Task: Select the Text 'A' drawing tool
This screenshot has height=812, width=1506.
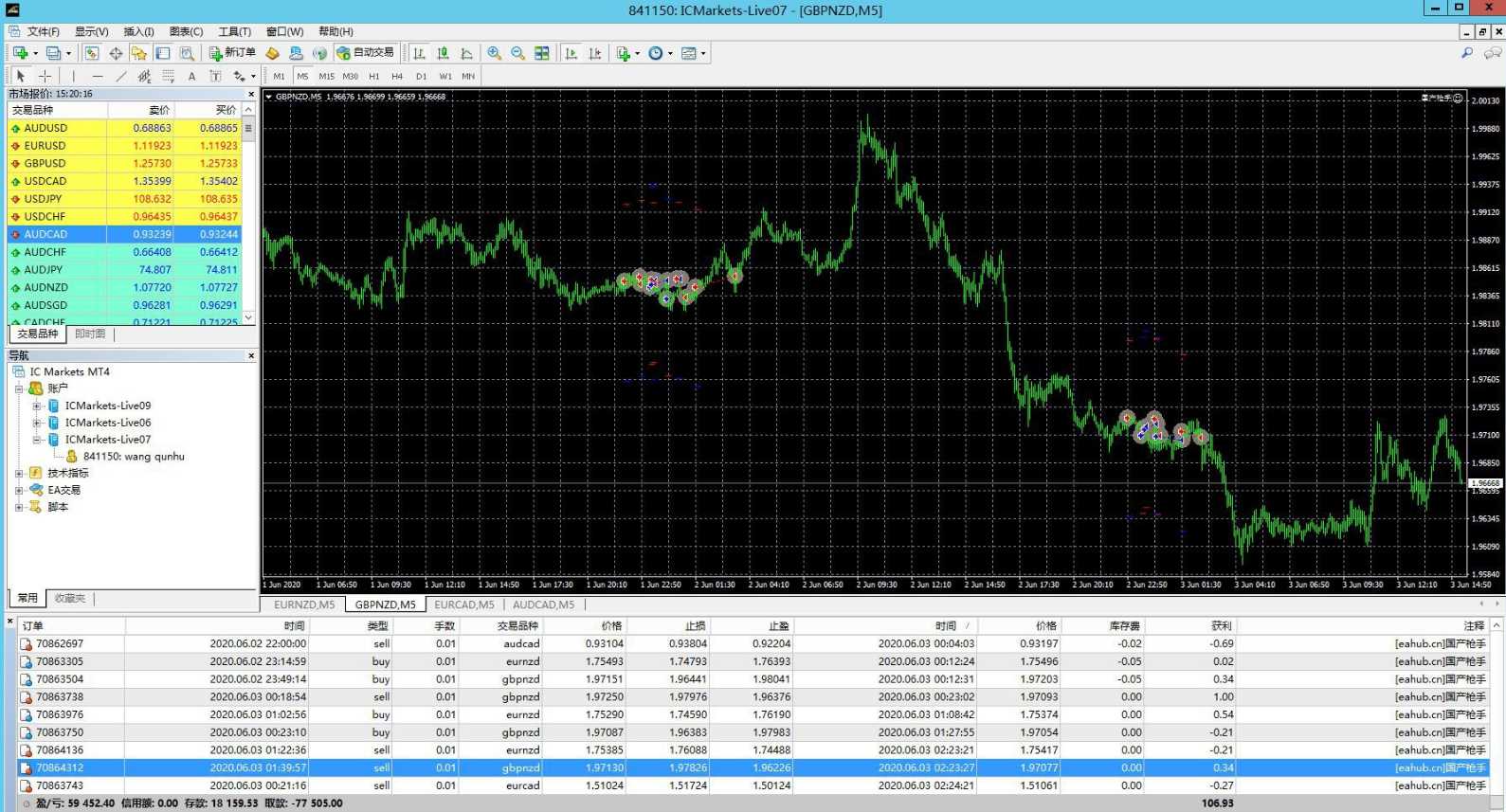Action: pos(191,76)
